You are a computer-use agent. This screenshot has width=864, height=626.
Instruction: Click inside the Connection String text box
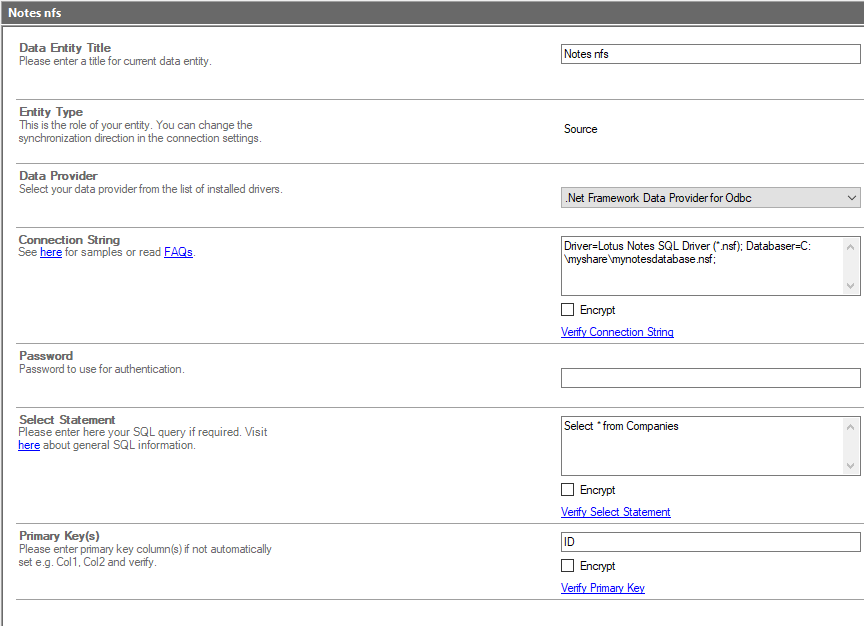(702, 266)
